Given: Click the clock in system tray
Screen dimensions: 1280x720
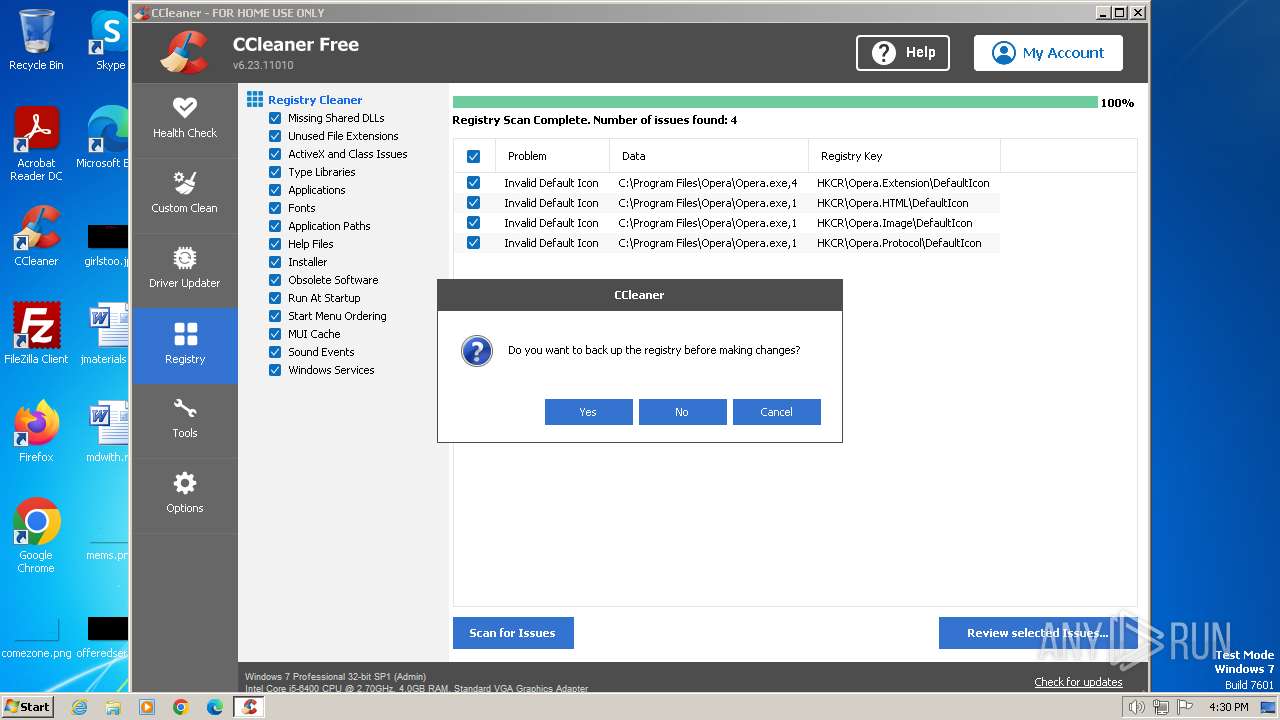Looking at the screenshot, I should coord(1228,707).
